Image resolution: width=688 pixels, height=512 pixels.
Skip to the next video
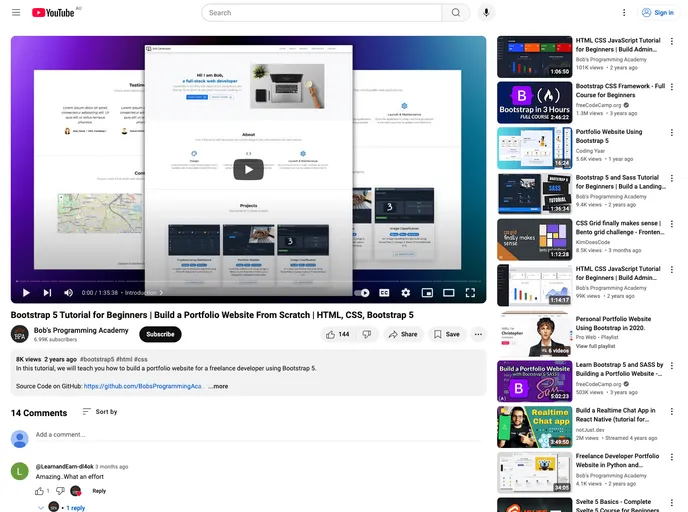tap(47, 293)
